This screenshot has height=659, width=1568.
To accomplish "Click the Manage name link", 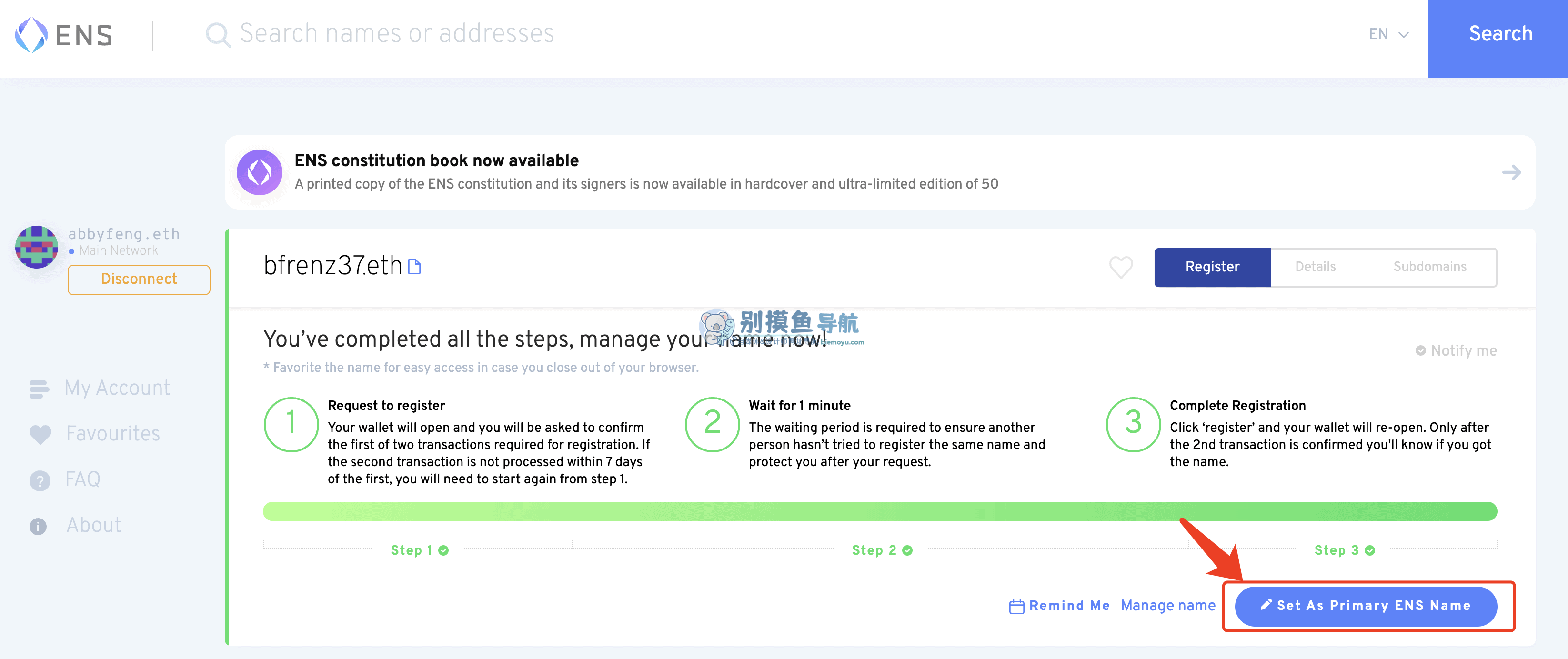I will pos(1168,606).
